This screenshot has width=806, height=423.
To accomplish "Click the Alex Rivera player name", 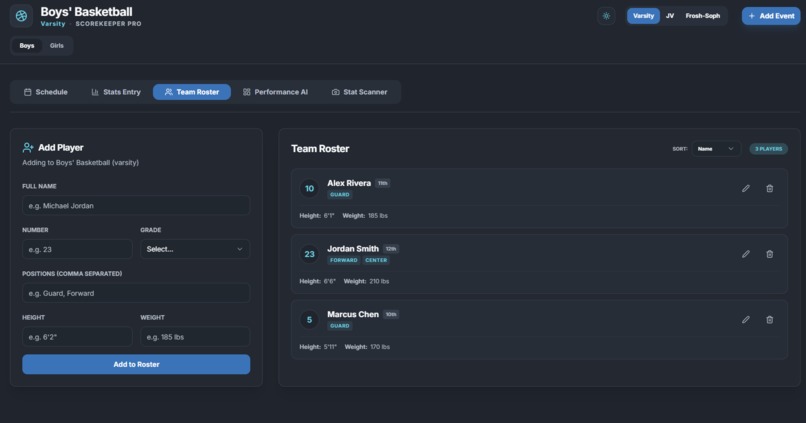I will click(x=349, y=183).
